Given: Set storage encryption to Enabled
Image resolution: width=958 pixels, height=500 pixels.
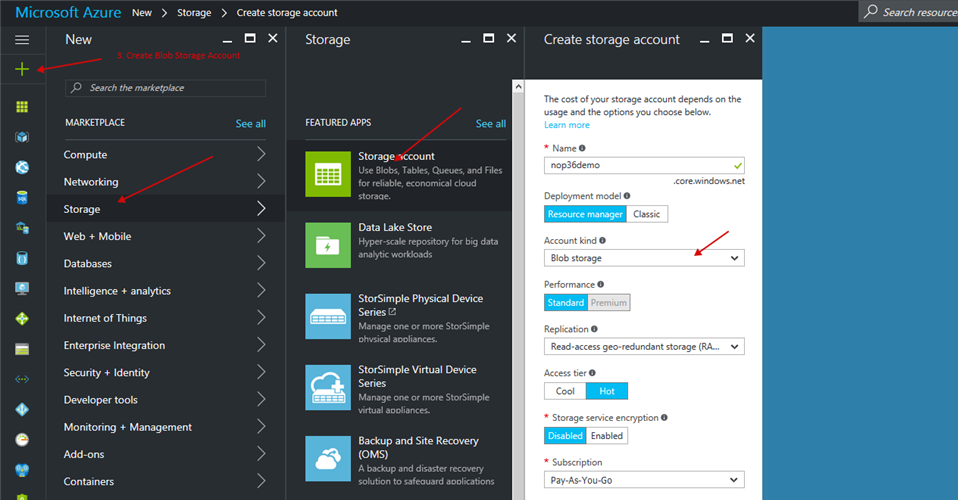Looking at the screenshot, I should coord(607,436).
